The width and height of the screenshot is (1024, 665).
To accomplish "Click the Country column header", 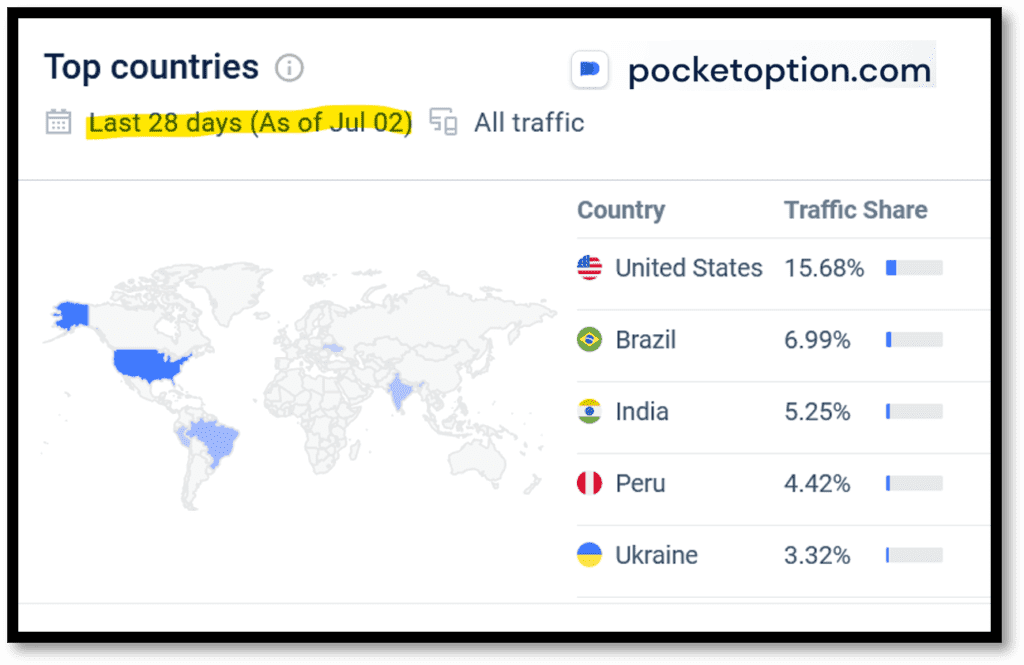I will (x=620, y=210).
